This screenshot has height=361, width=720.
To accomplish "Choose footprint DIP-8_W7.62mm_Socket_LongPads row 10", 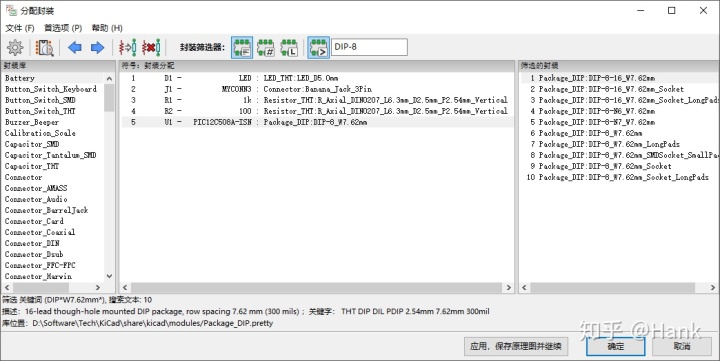I will point(619,177).
